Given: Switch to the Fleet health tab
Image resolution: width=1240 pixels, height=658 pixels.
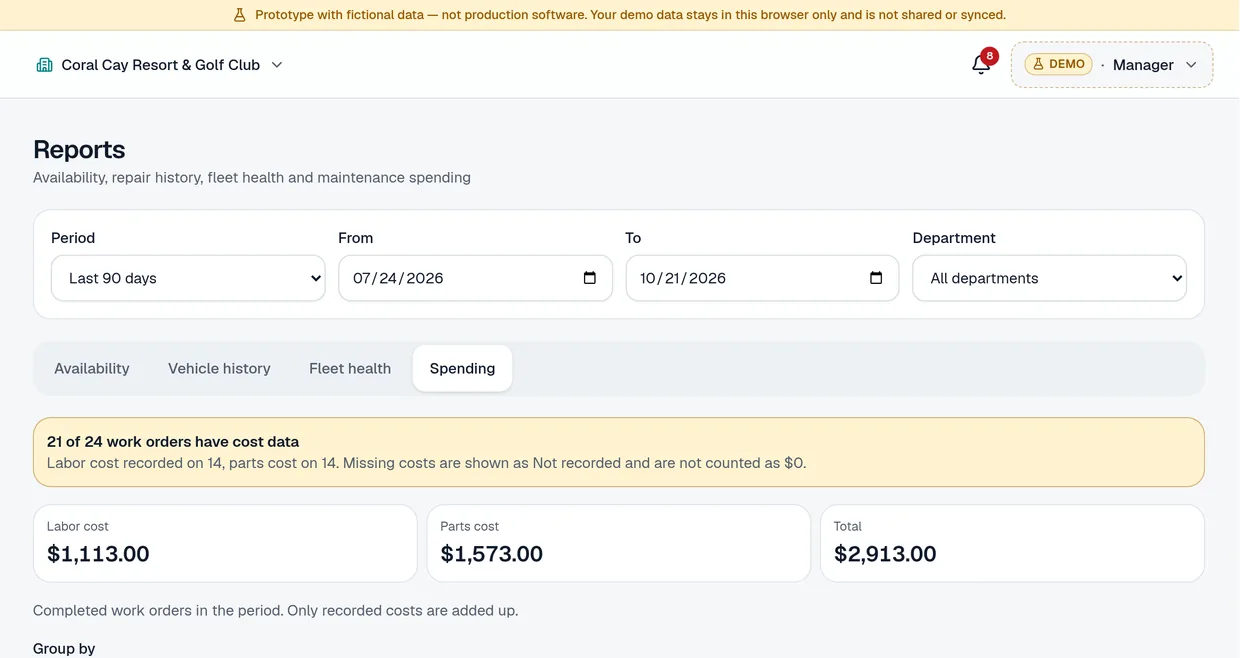Looking at the screenshot, I should pyautogui.click(x=350, y=368).
